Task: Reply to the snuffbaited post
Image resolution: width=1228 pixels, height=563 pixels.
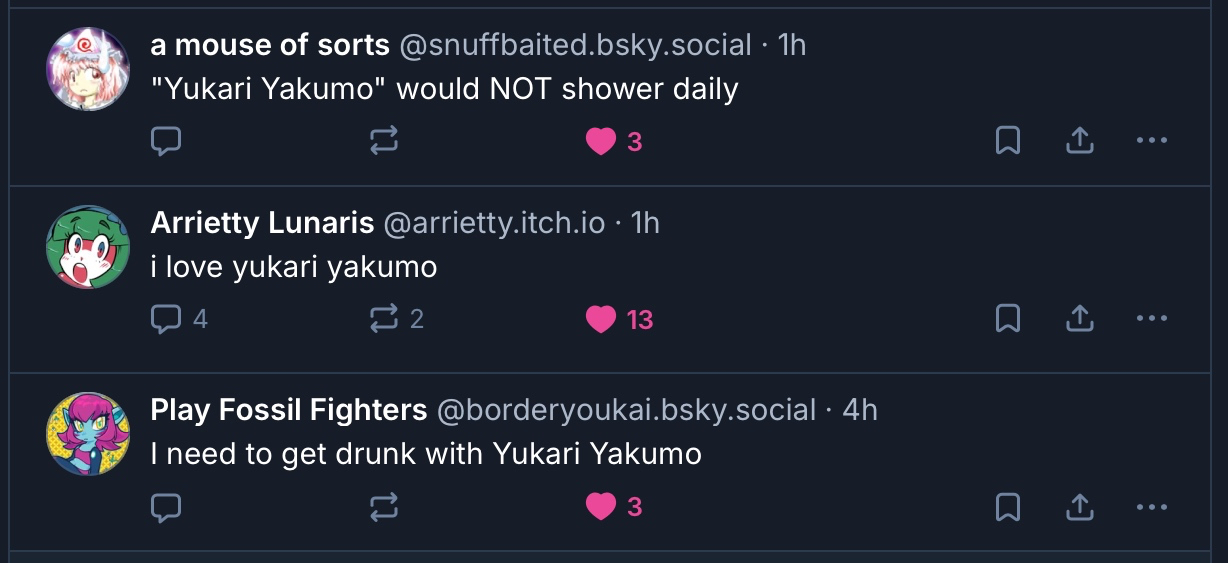Action: click(166, 142)
